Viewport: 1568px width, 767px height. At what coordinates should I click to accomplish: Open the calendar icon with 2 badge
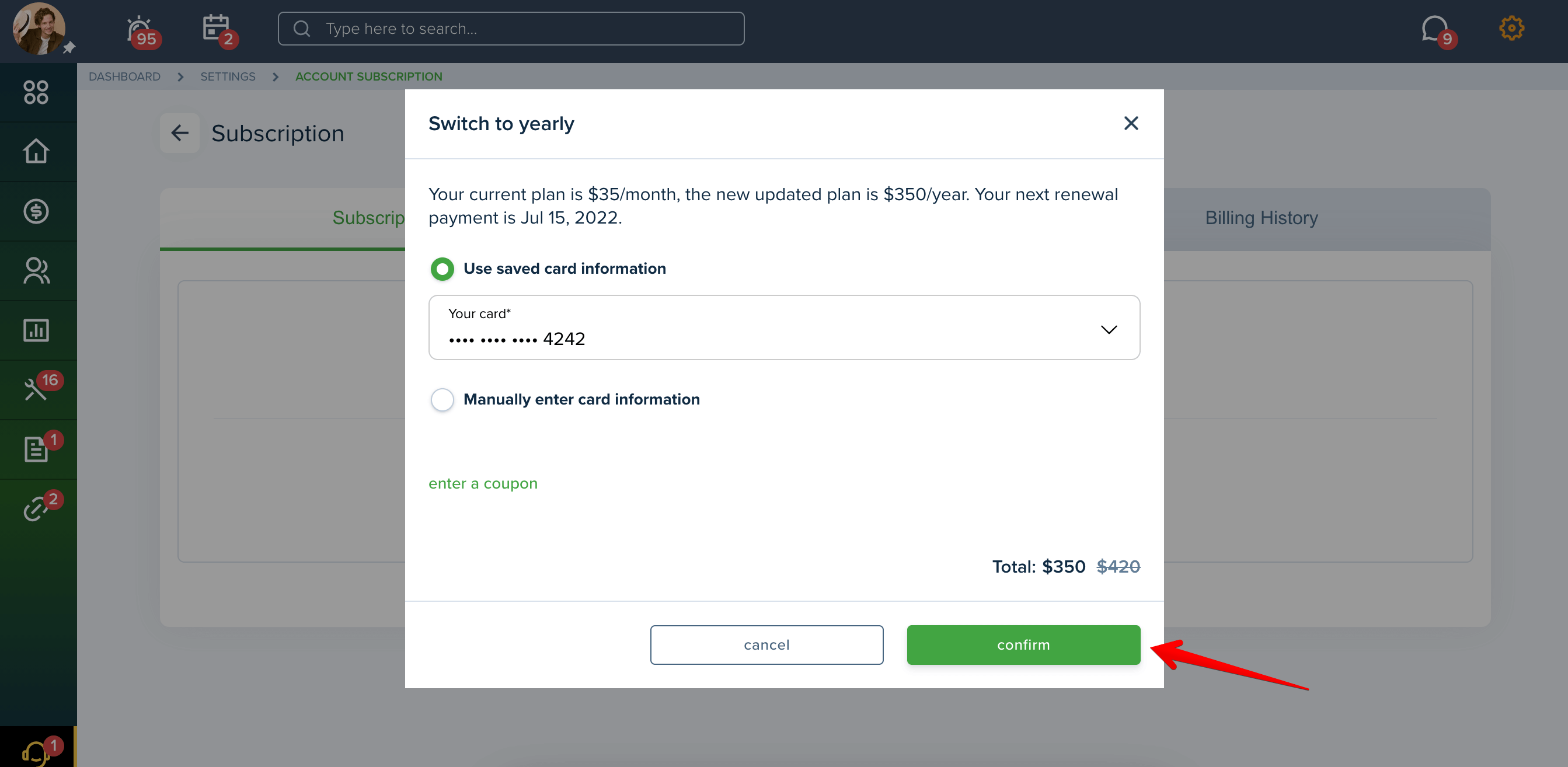tap(218, 30)
